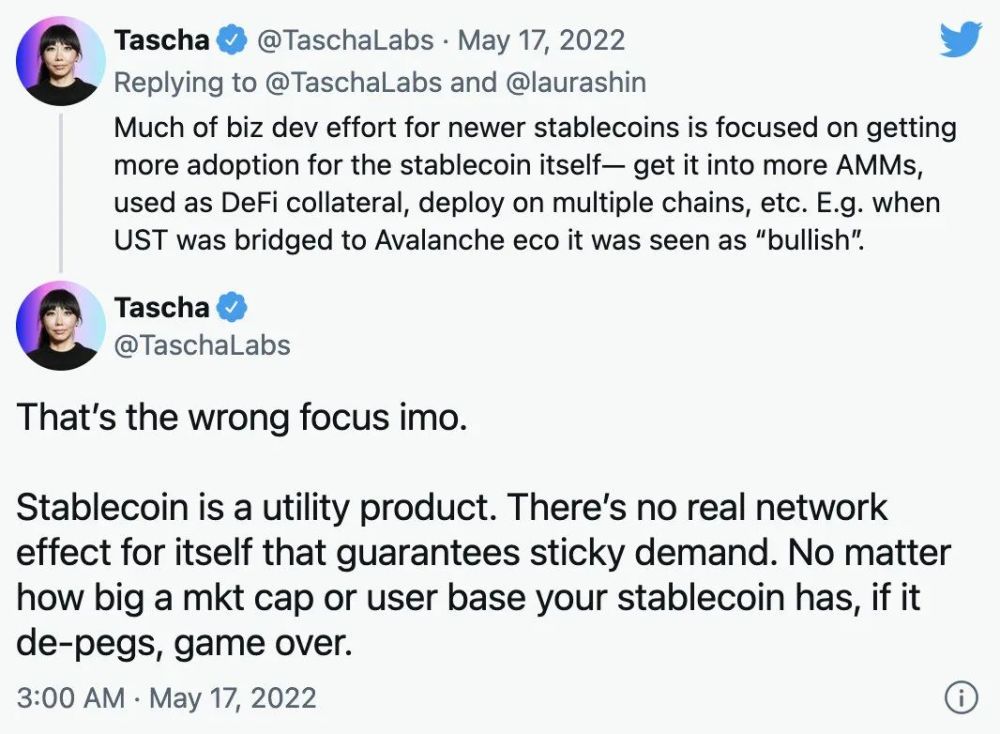This screenshot has height=734, width=1000.
Task: Open the Twitter bird logo
Action: click(960, 39)
